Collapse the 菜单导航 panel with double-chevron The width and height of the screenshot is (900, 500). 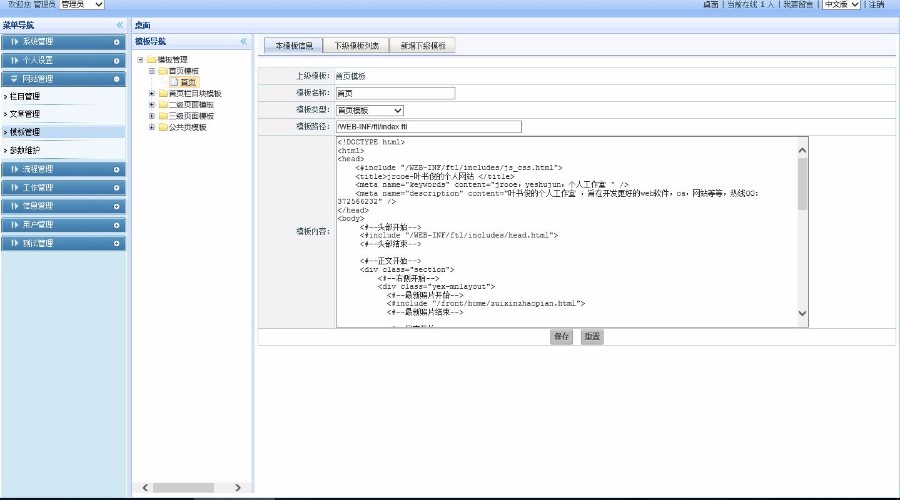[x=119, y=25]
